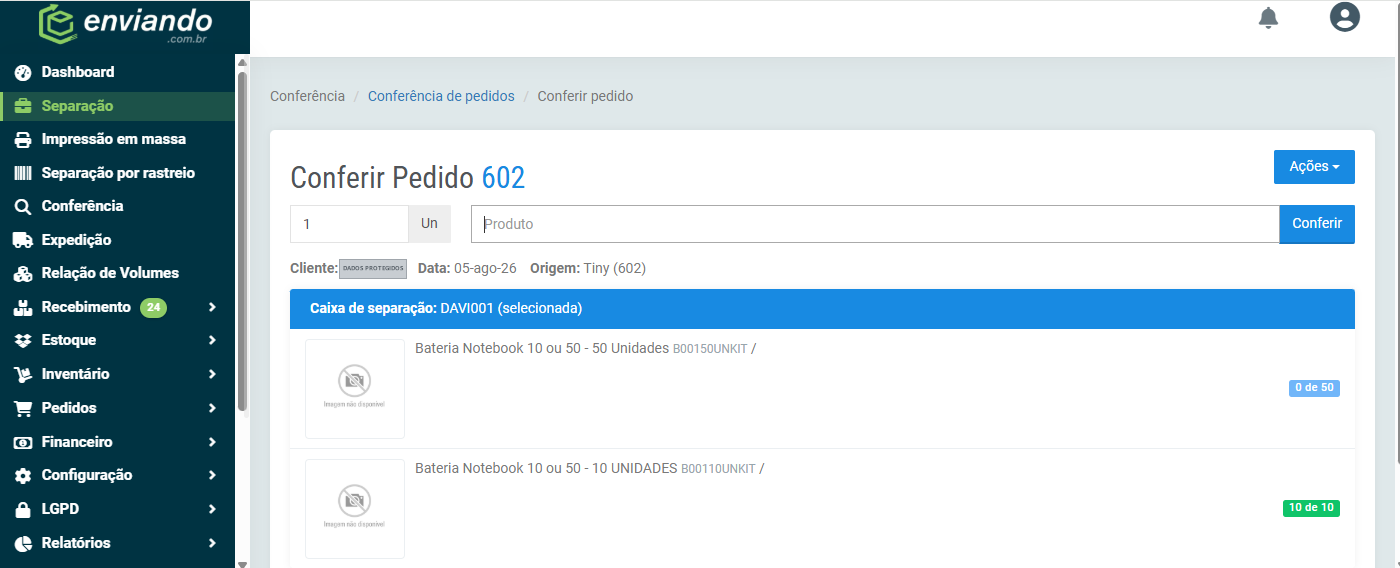Image resolution: width=1400 pixels, height=568 pixels.
Task: Click the Origem: Tiny (602) text
Action: tap(588, 268)
